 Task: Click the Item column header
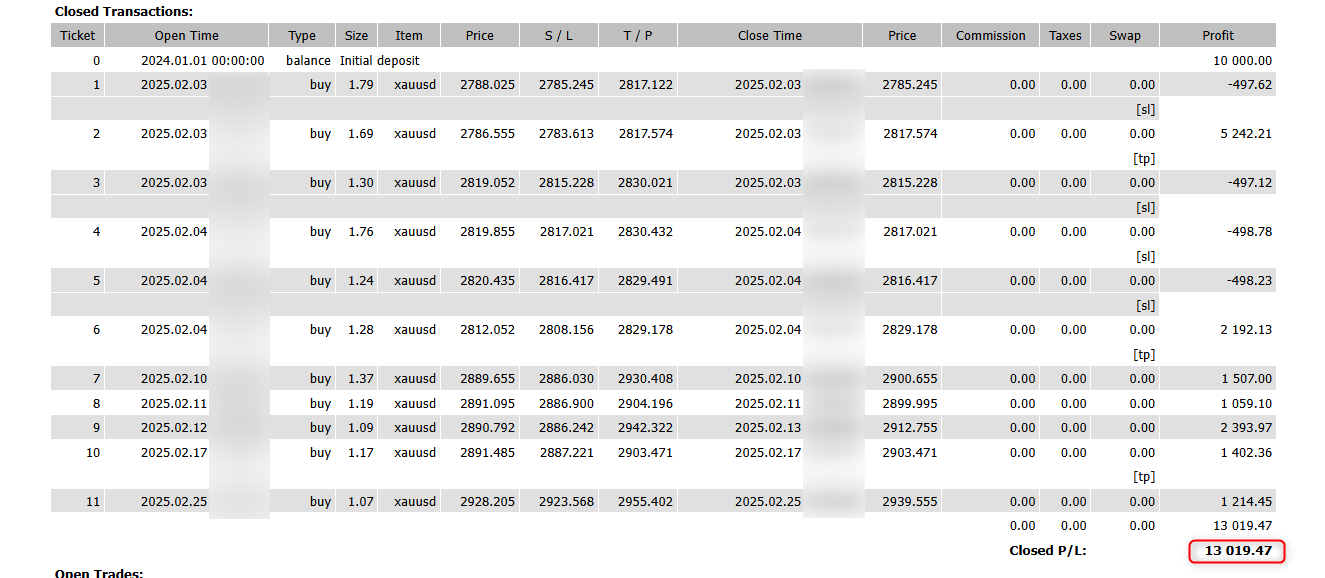[x=409, y=35]
